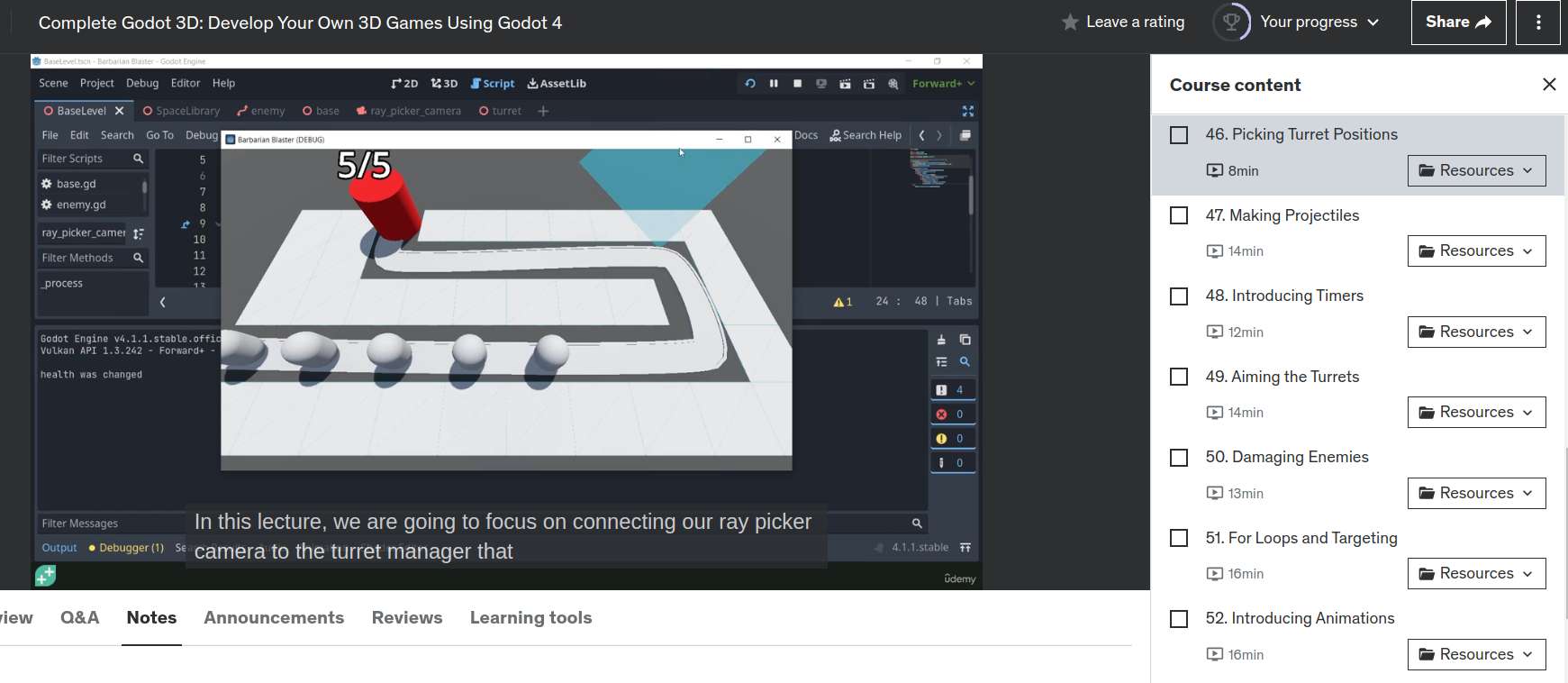Image resolution: width=1568 pixels, height=683 pixels.
Task: Toggle the output search magnifier icon
Action: 965,361
